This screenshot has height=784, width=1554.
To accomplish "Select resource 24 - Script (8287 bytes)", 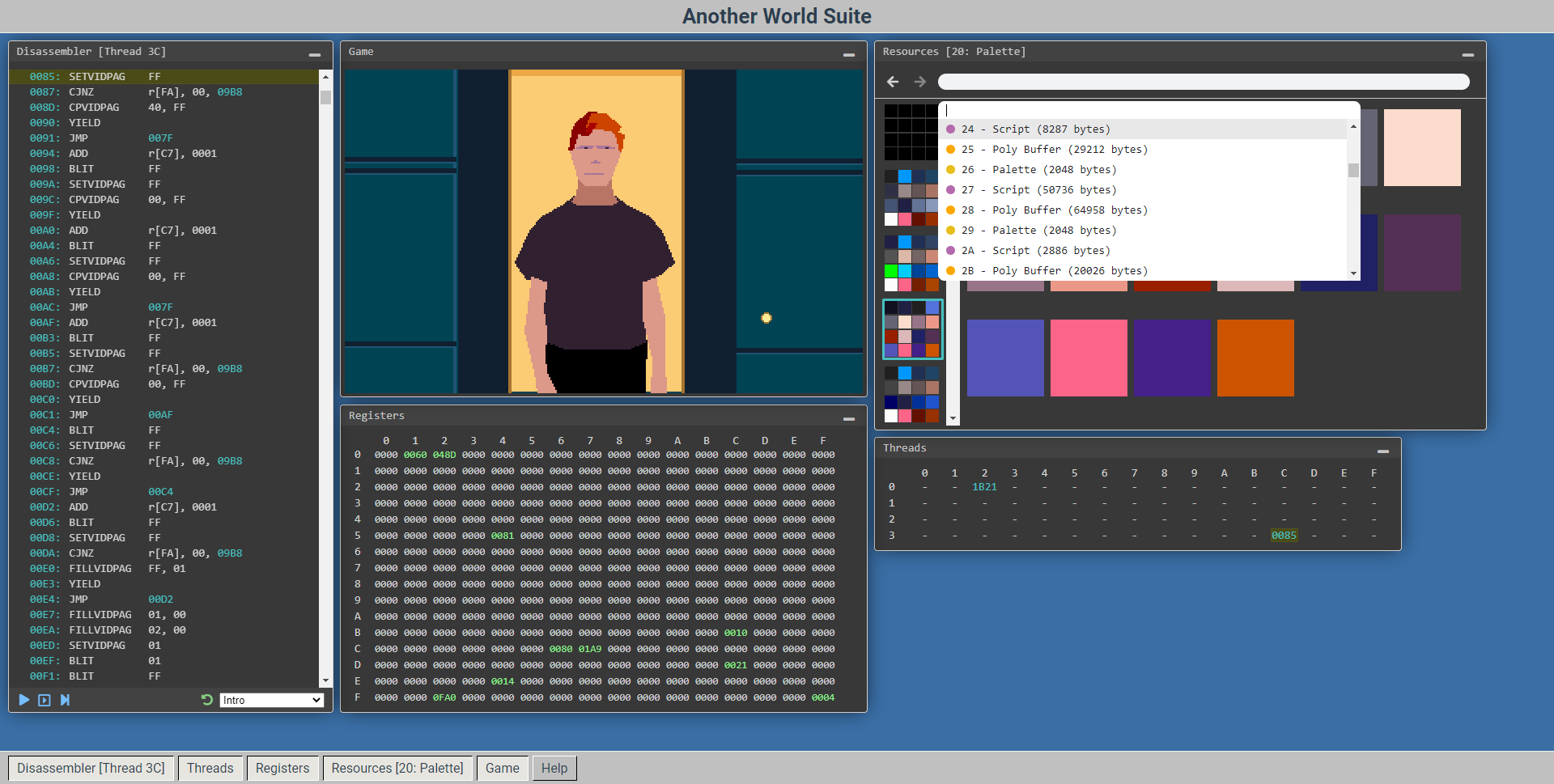I will 1143,129.
